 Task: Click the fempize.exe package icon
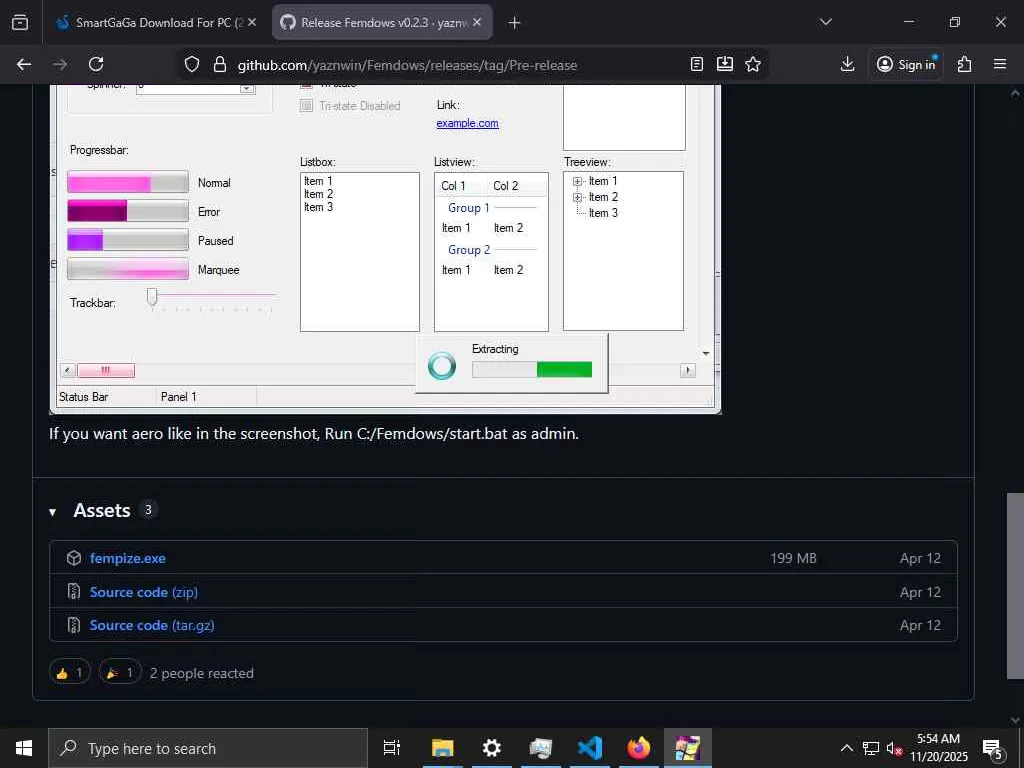point(74,558)
